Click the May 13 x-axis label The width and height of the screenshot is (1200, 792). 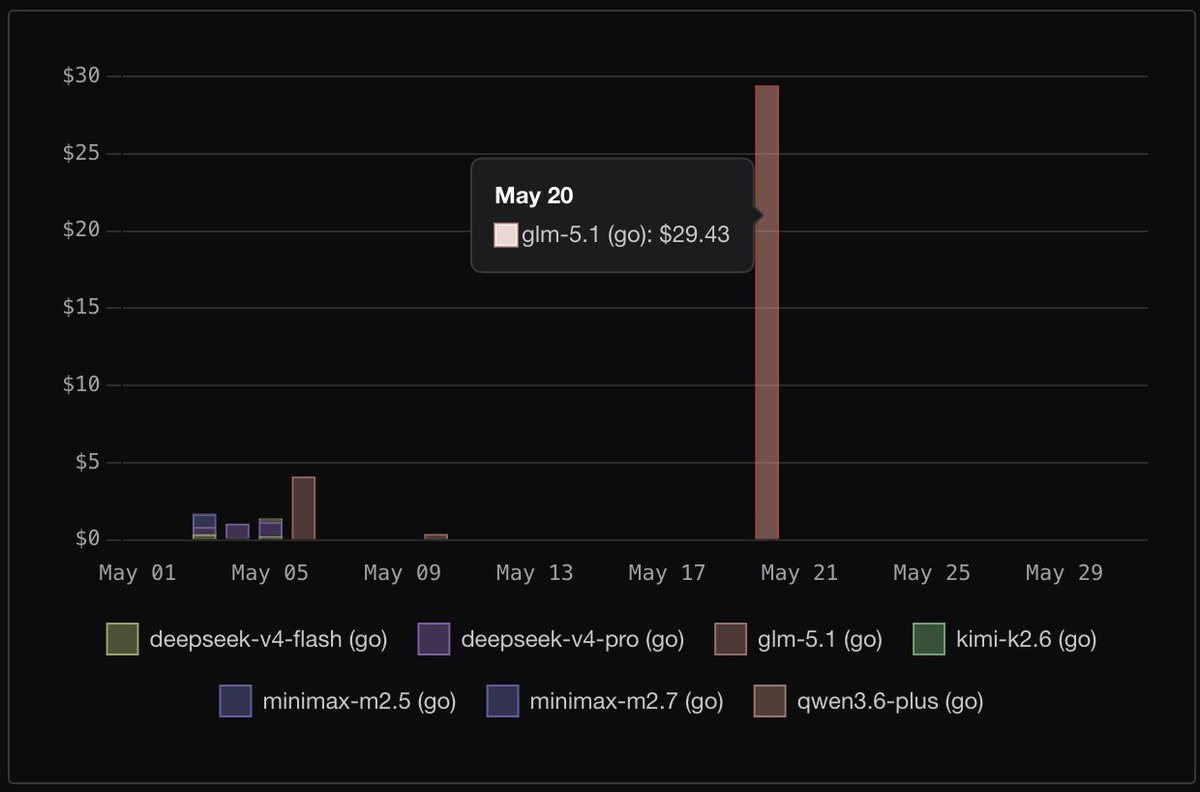535,573
